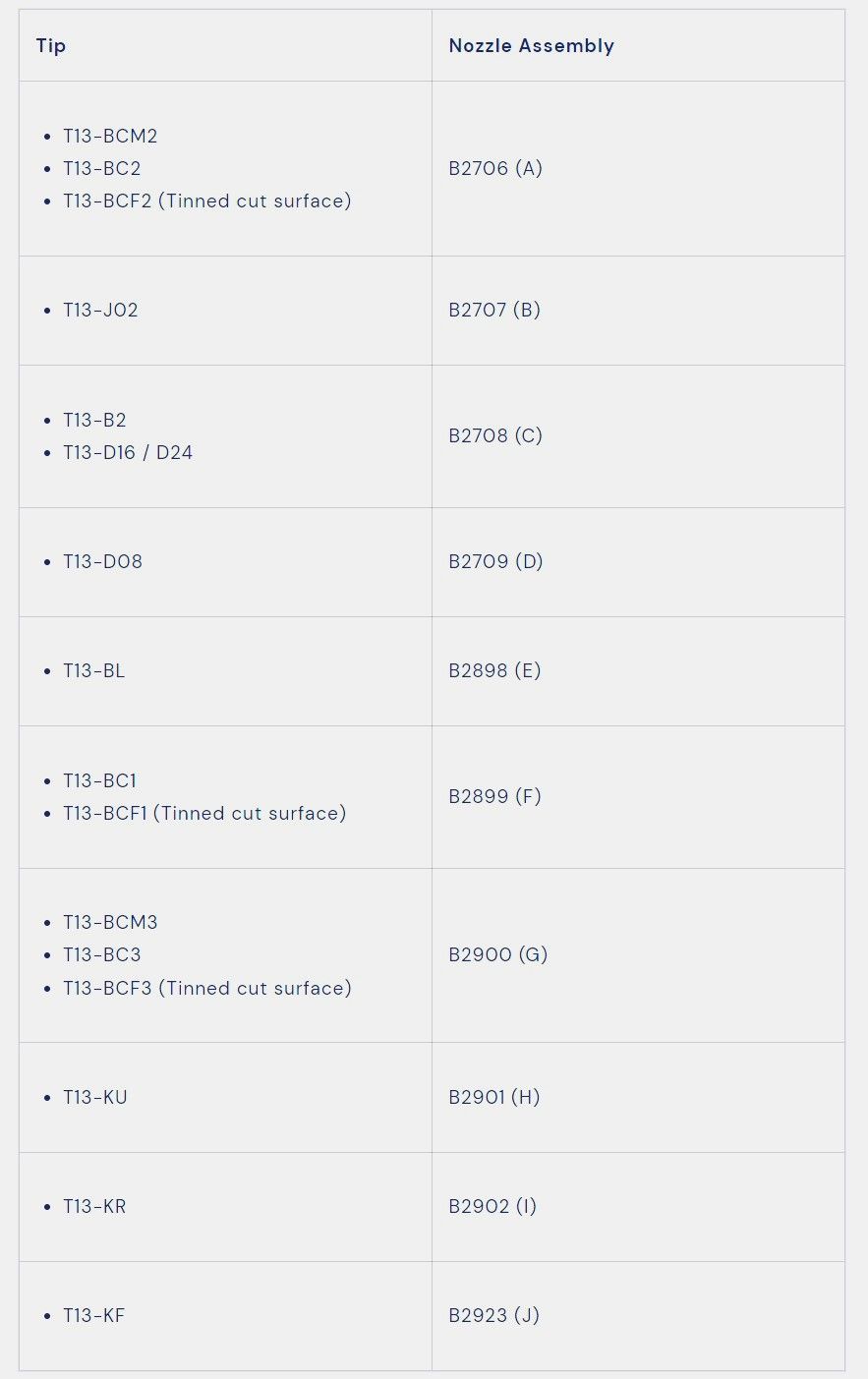Select T13-BCF1 (Tinned cut surface) entry
Viewport: 868px width, 1379px height.
pos(204,813)
